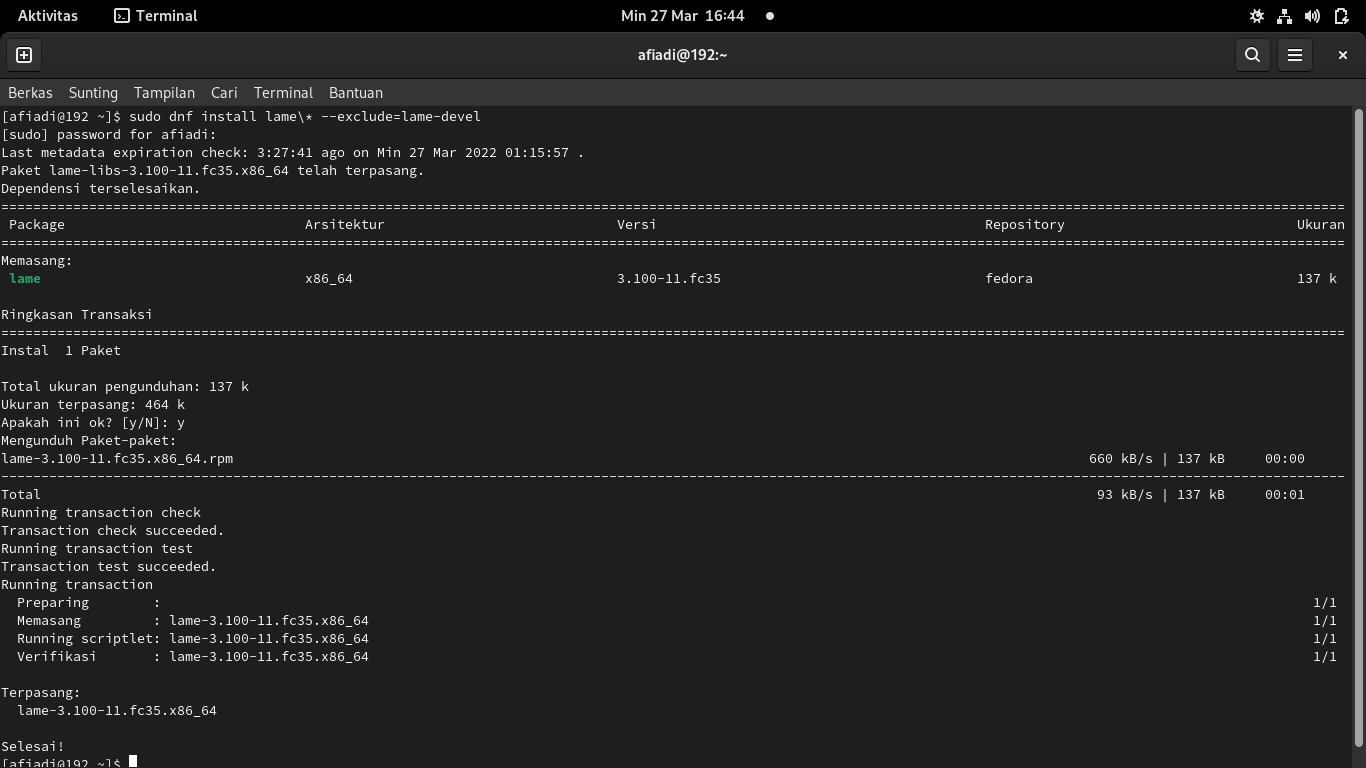The width and height of the screenshot is (1366, 768).
Task: Close the terminal window
Action: [1343, 55]
